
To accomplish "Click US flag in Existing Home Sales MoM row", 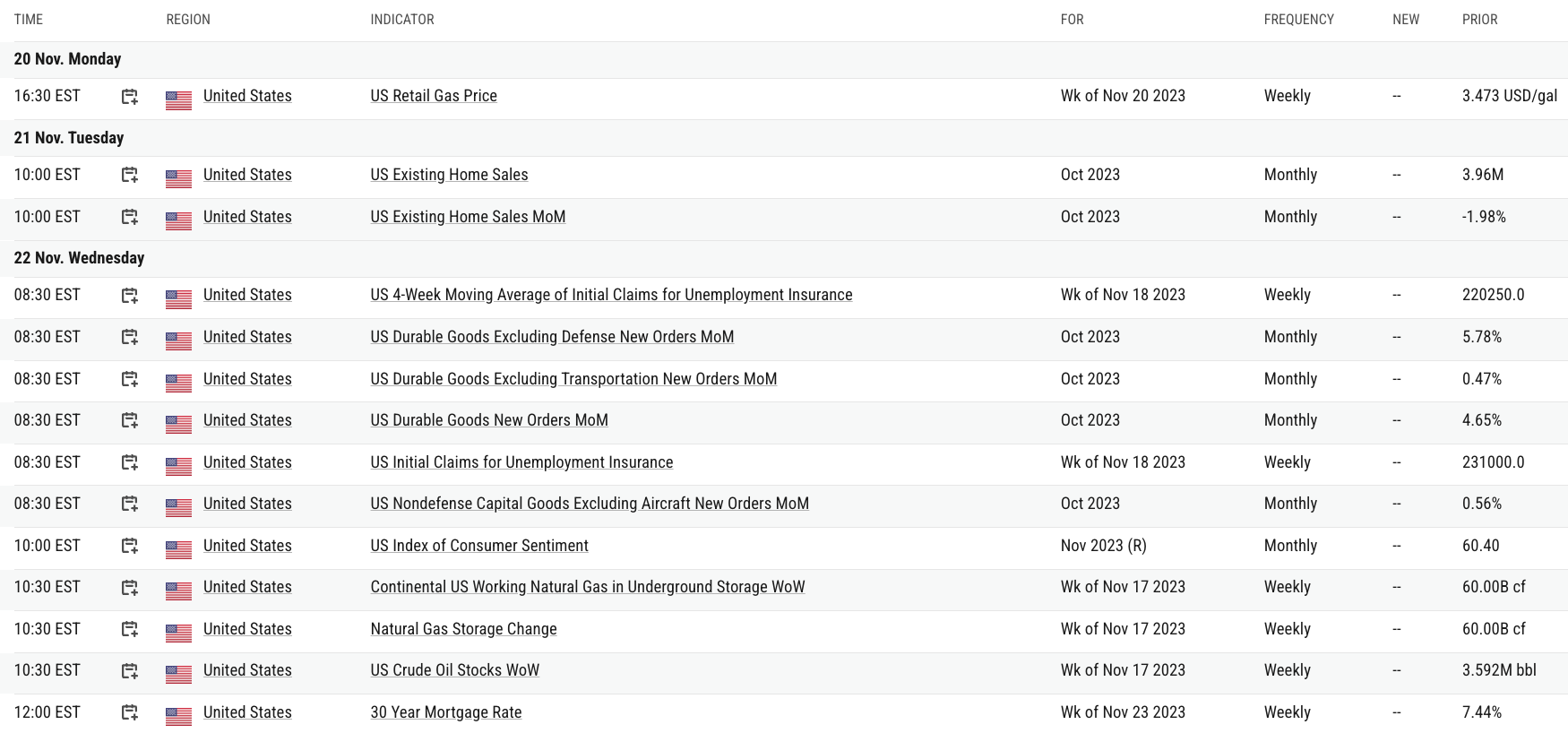I will [179, 221].
